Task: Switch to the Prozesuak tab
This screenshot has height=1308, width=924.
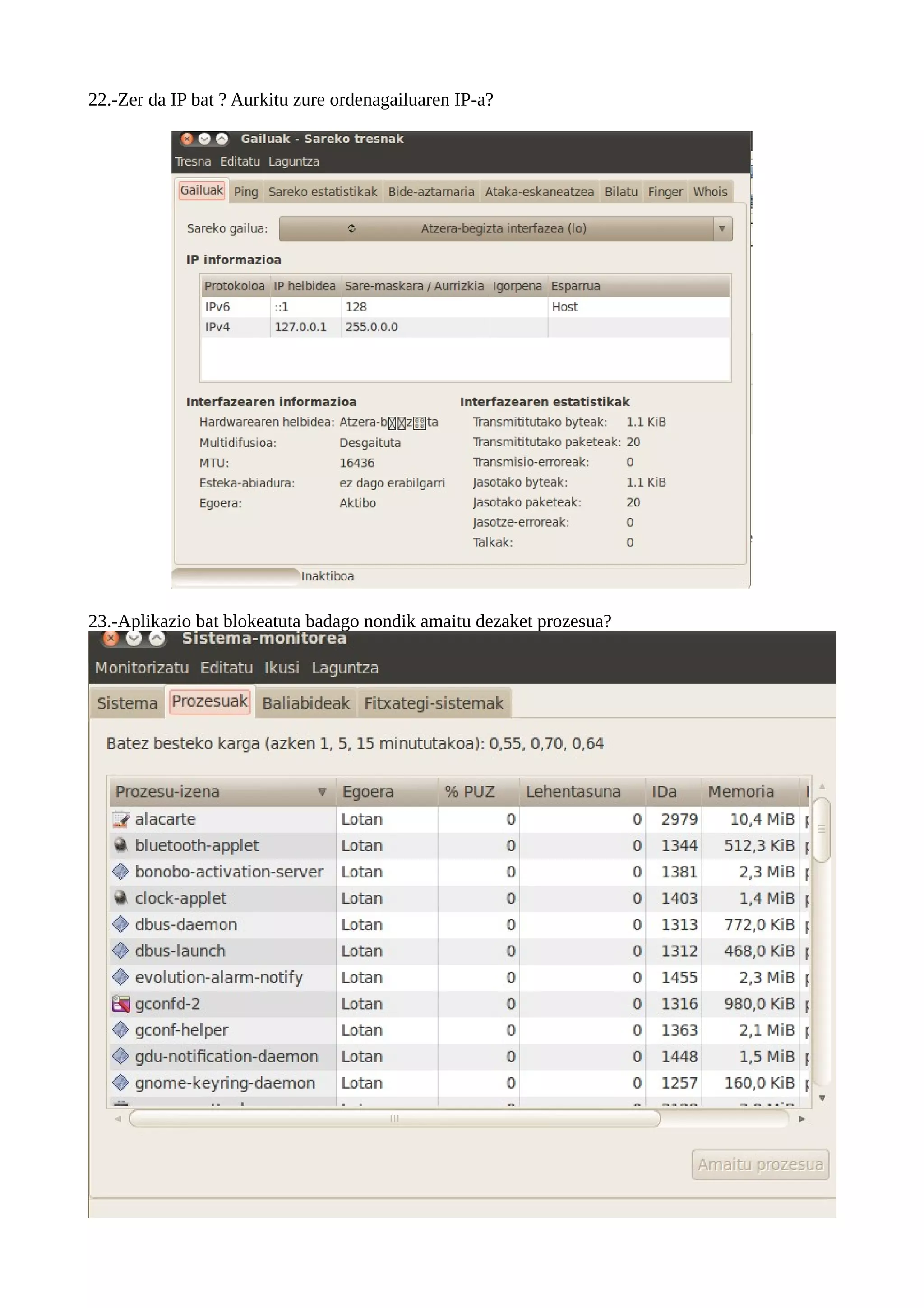Action: pyautogui.click(x=209, y=701)
